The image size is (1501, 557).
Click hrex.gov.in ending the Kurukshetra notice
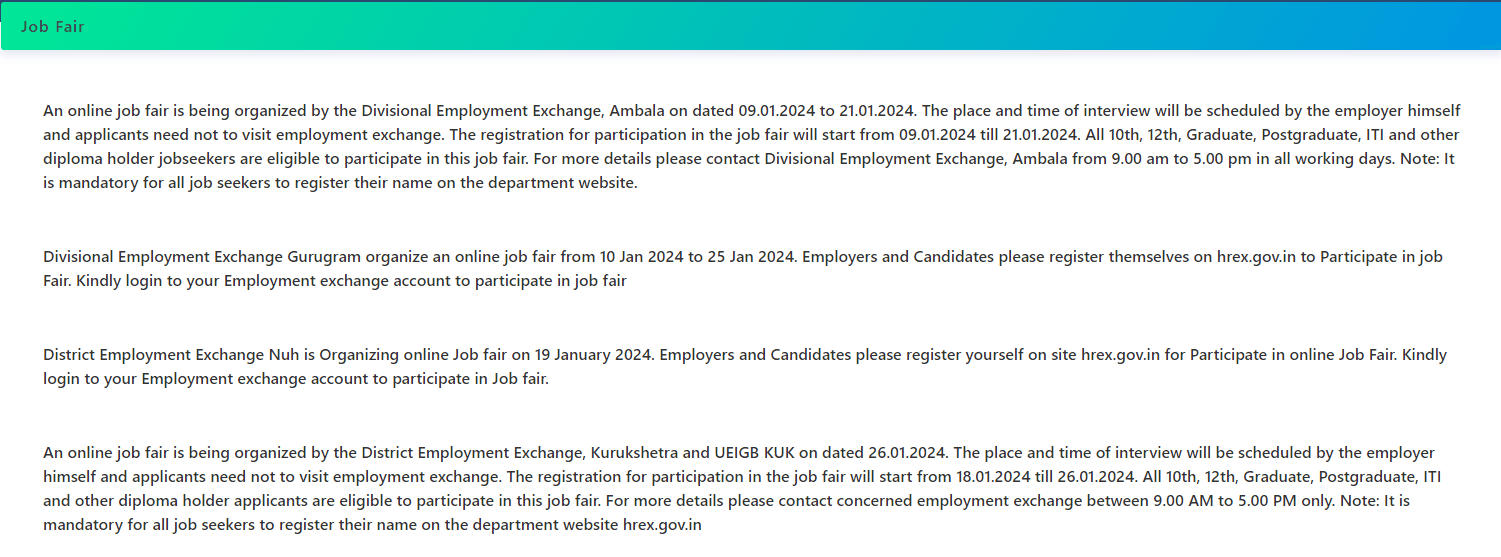pyautogui.click(x=662, y=525)
